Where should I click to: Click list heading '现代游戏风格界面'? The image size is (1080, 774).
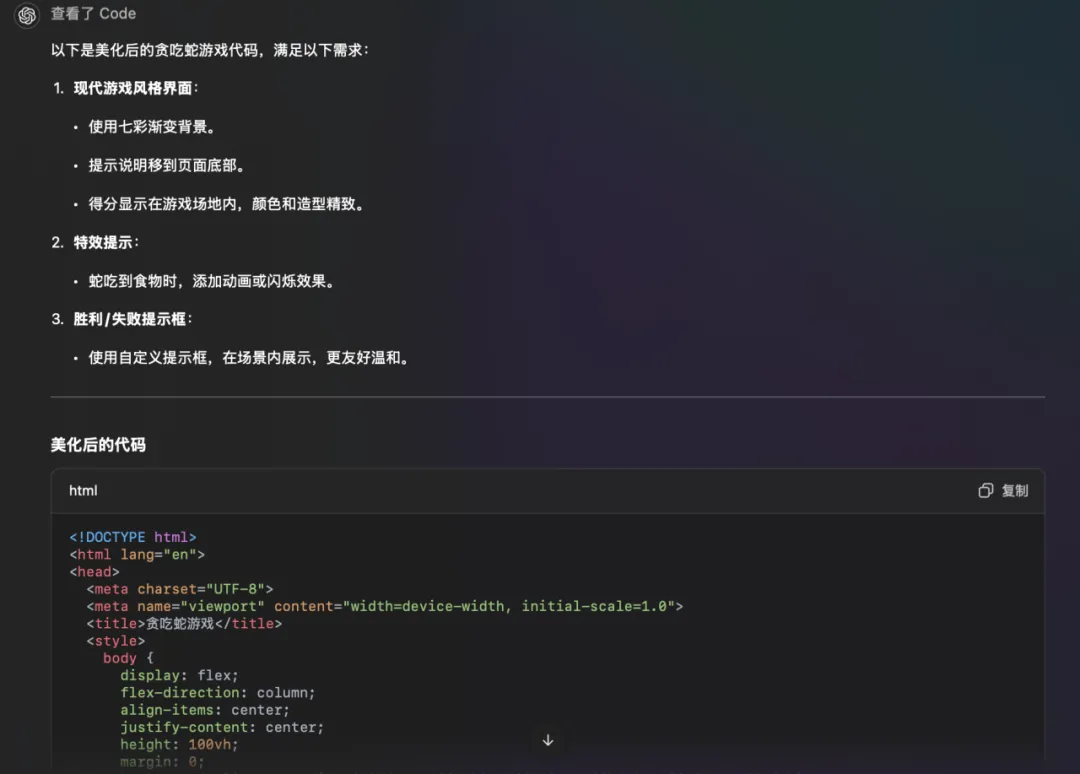click(133, 88)
